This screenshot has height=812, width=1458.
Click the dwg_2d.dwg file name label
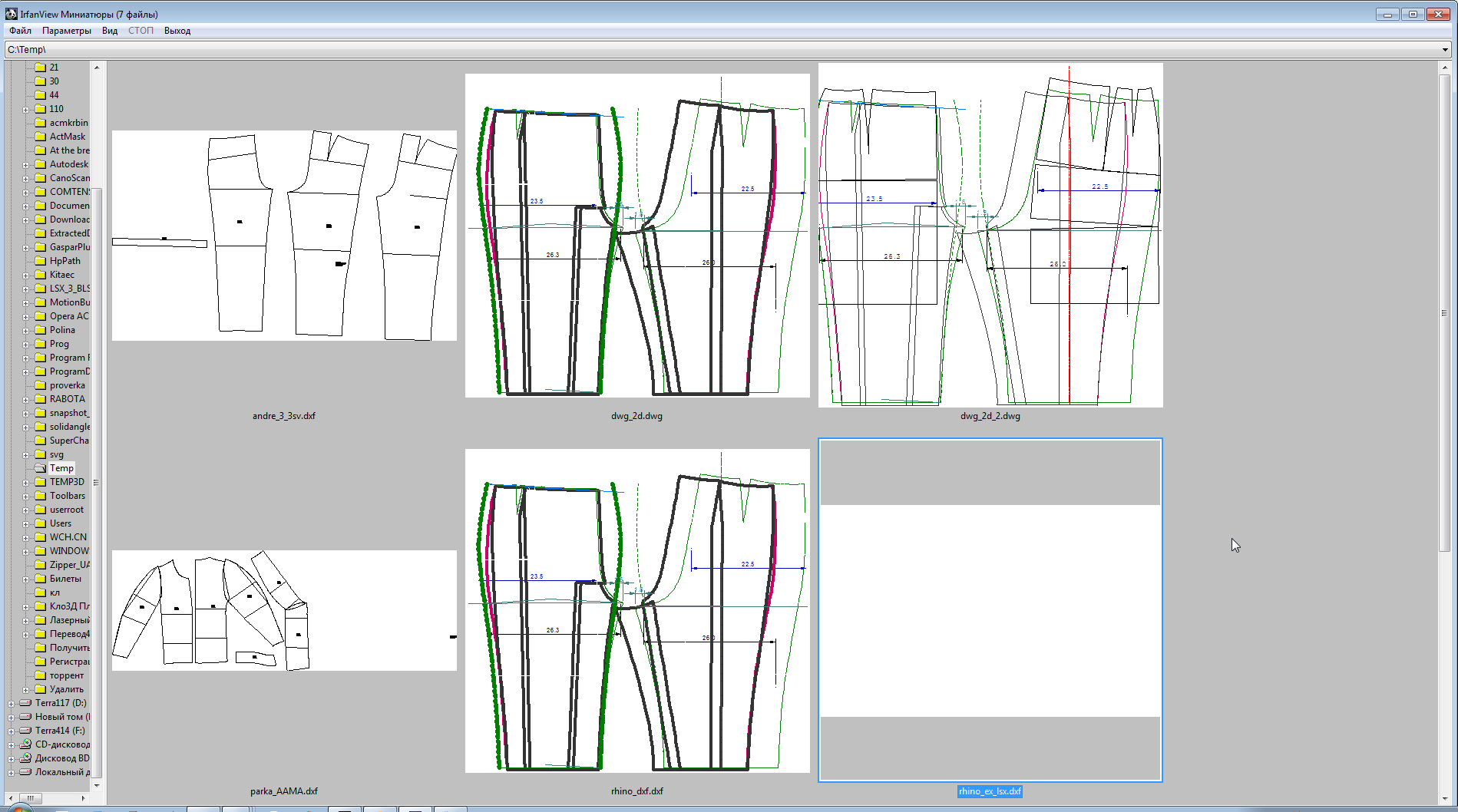pos(636,416)
